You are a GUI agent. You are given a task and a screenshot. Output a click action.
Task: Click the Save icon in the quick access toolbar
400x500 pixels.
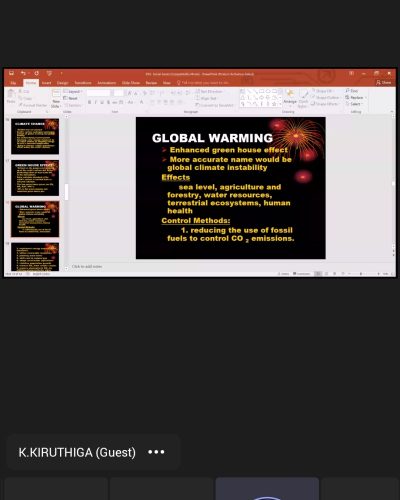[x=11, y=73]
